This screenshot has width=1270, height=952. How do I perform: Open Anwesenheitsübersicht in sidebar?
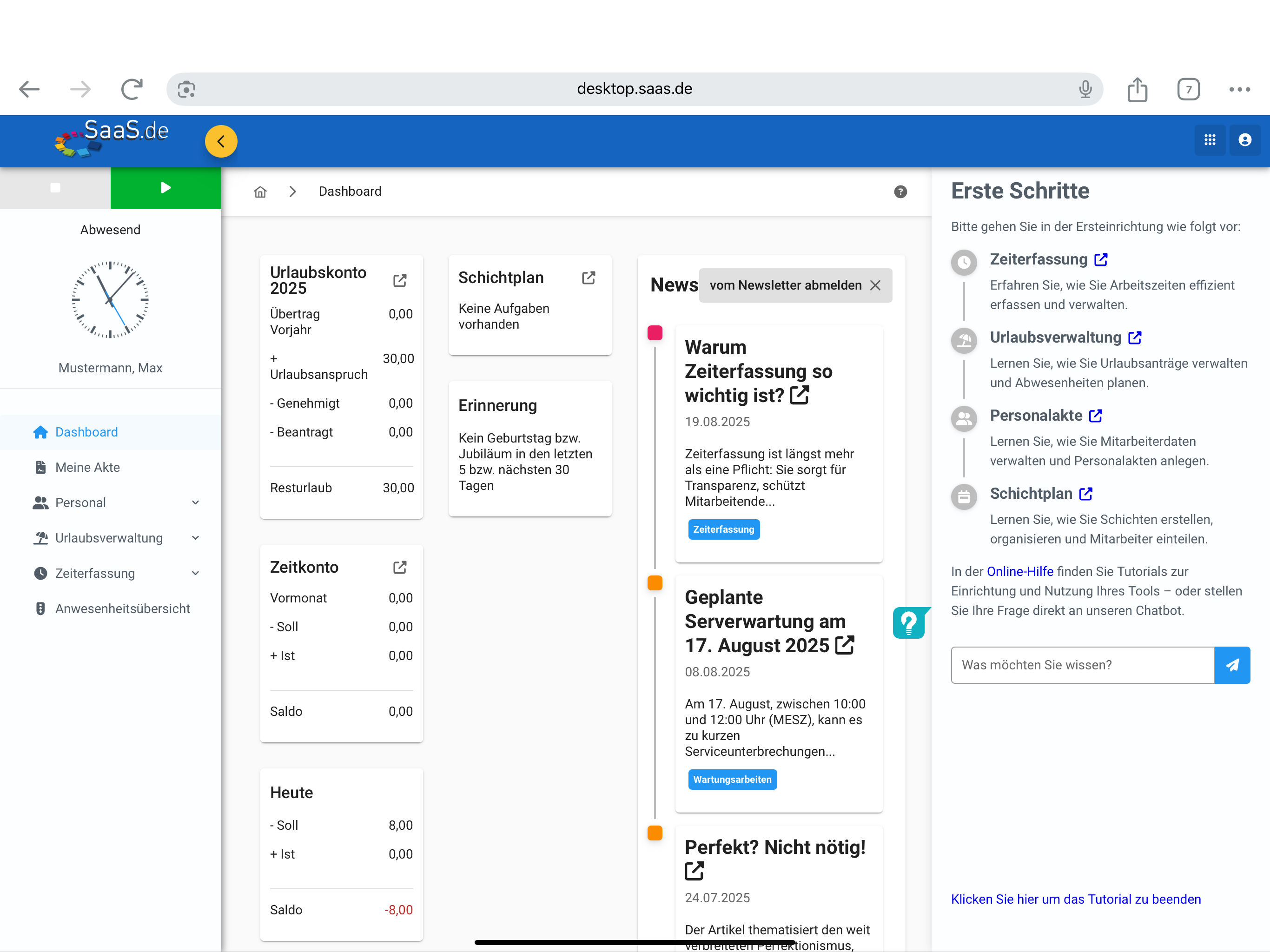click(122, 608)
